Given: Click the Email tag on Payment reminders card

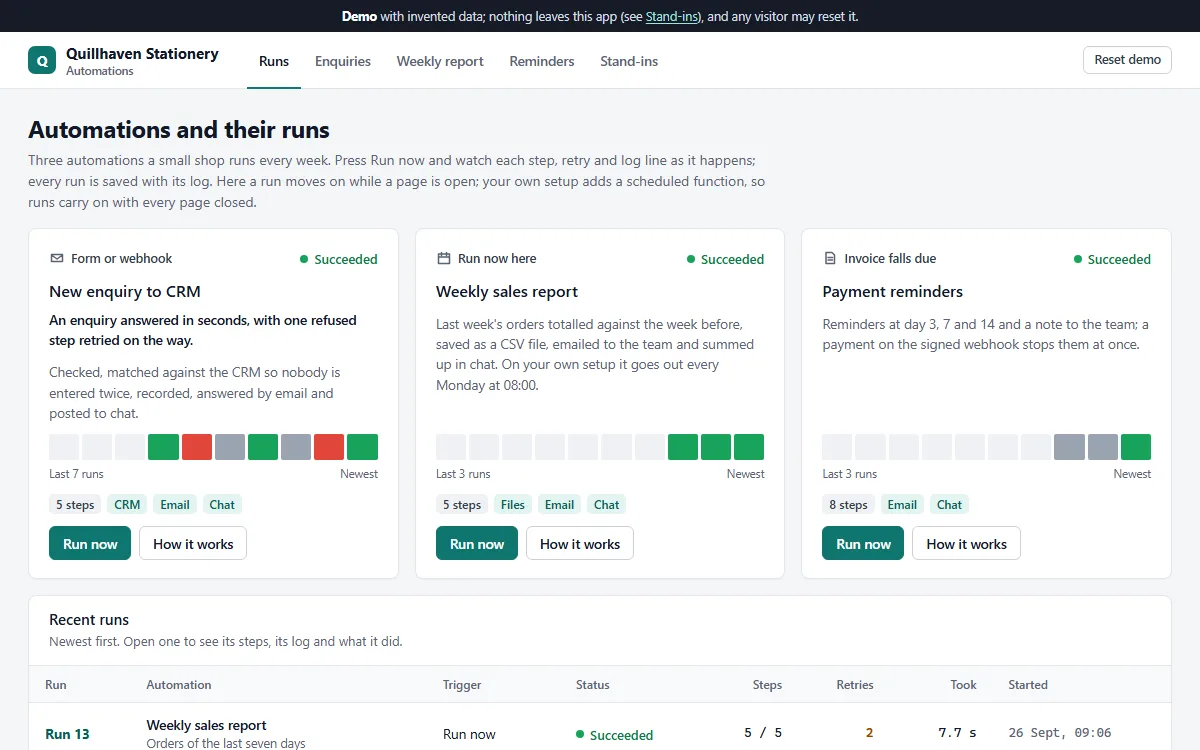Looking at the screenshot, I should [x=902, y=505].
